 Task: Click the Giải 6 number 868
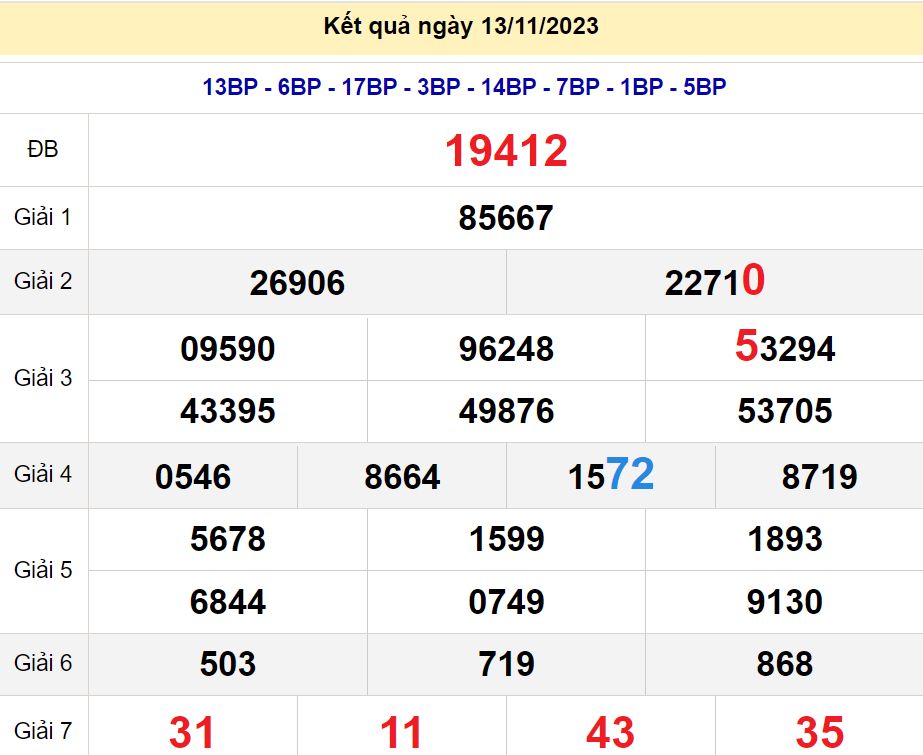tap(784, 664)
